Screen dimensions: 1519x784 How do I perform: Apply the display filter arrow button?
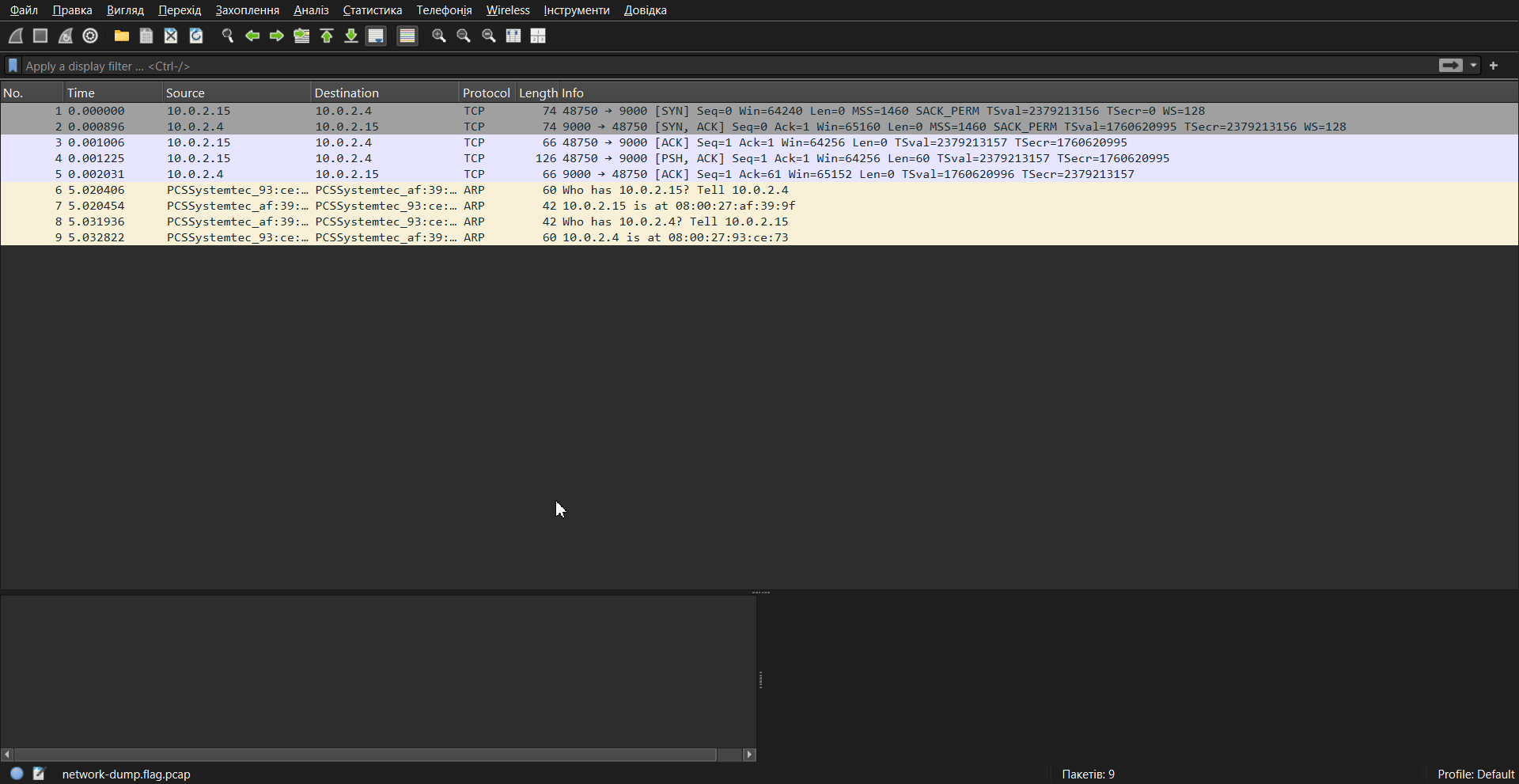click(1450, 66)
